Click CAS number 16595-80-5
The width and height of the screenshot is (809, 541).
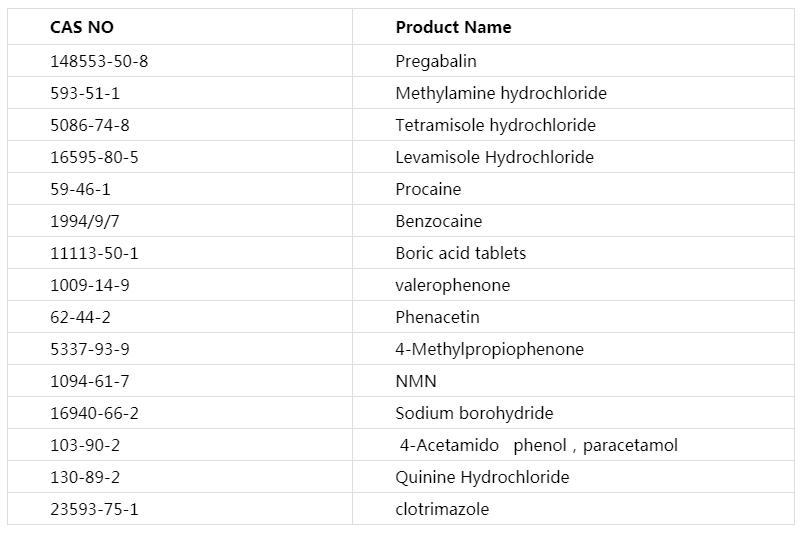[94, 157]
